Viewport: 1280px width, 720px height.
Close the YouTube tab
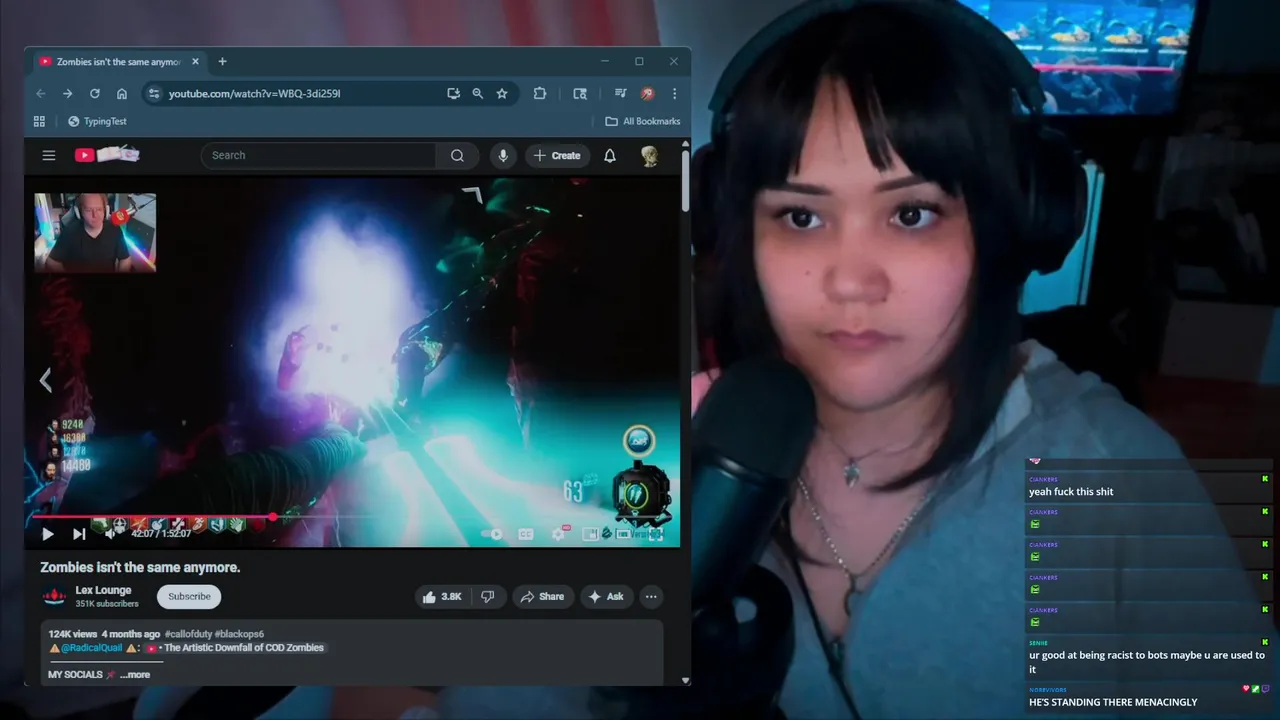point(195,61)
